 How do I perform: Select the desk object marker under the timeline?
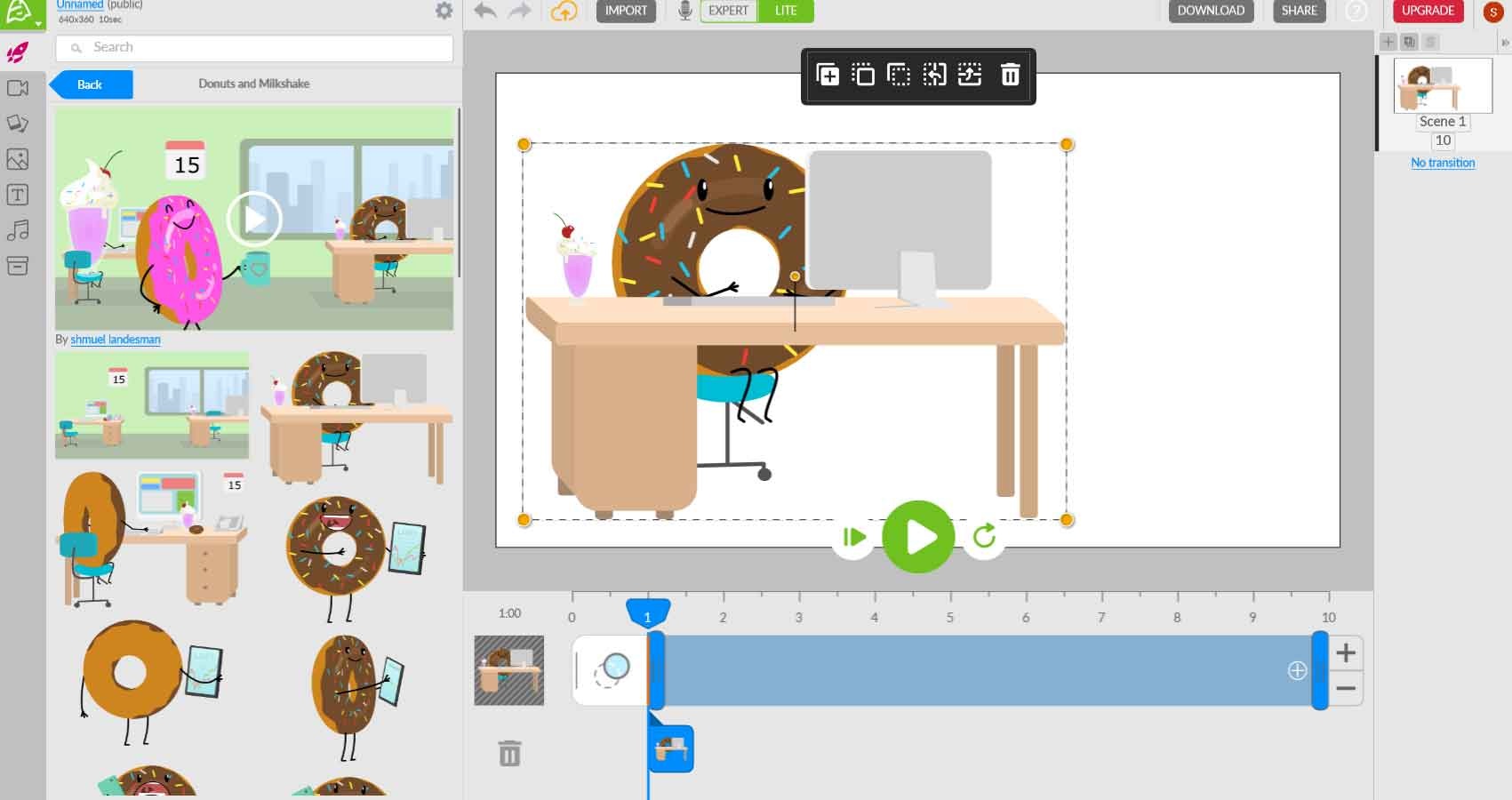point(671,749)
